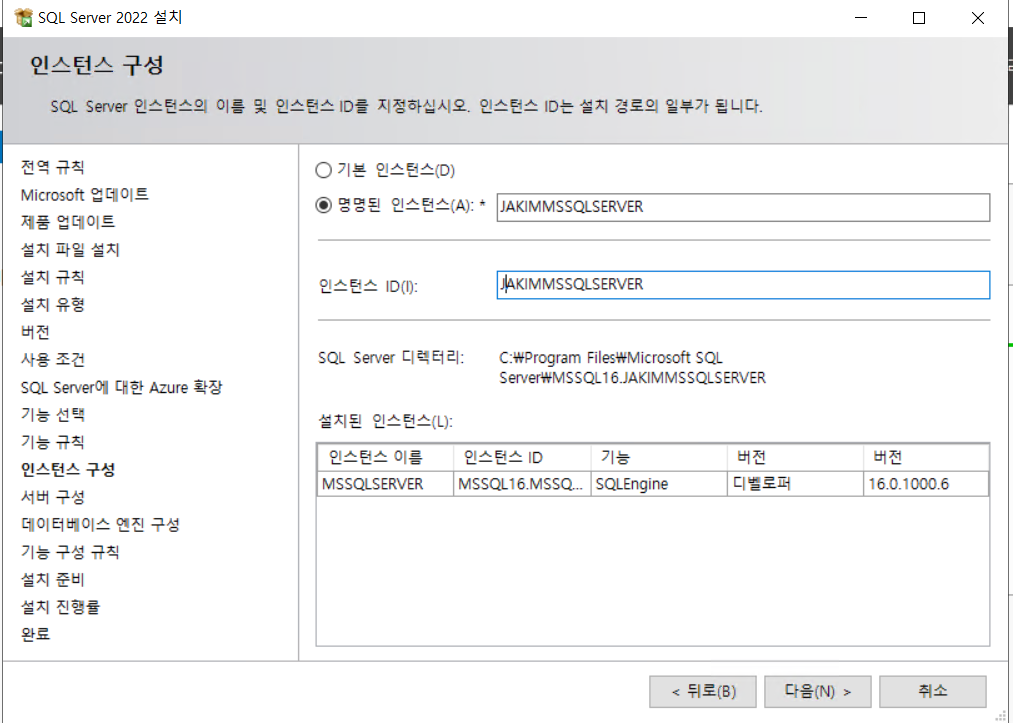Screen dimensions: 1013x723
Task: Click the 설치 준비 step
Action: tap(52, 580)
